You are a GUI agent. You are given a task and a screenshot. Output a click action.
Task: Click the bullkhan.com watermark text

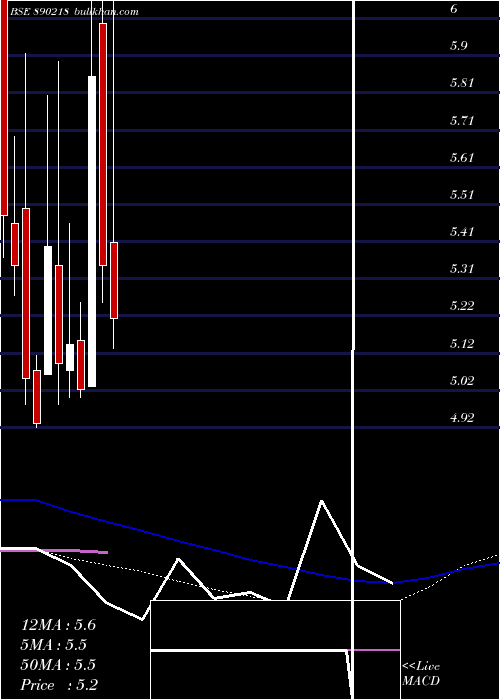(105, 12)
